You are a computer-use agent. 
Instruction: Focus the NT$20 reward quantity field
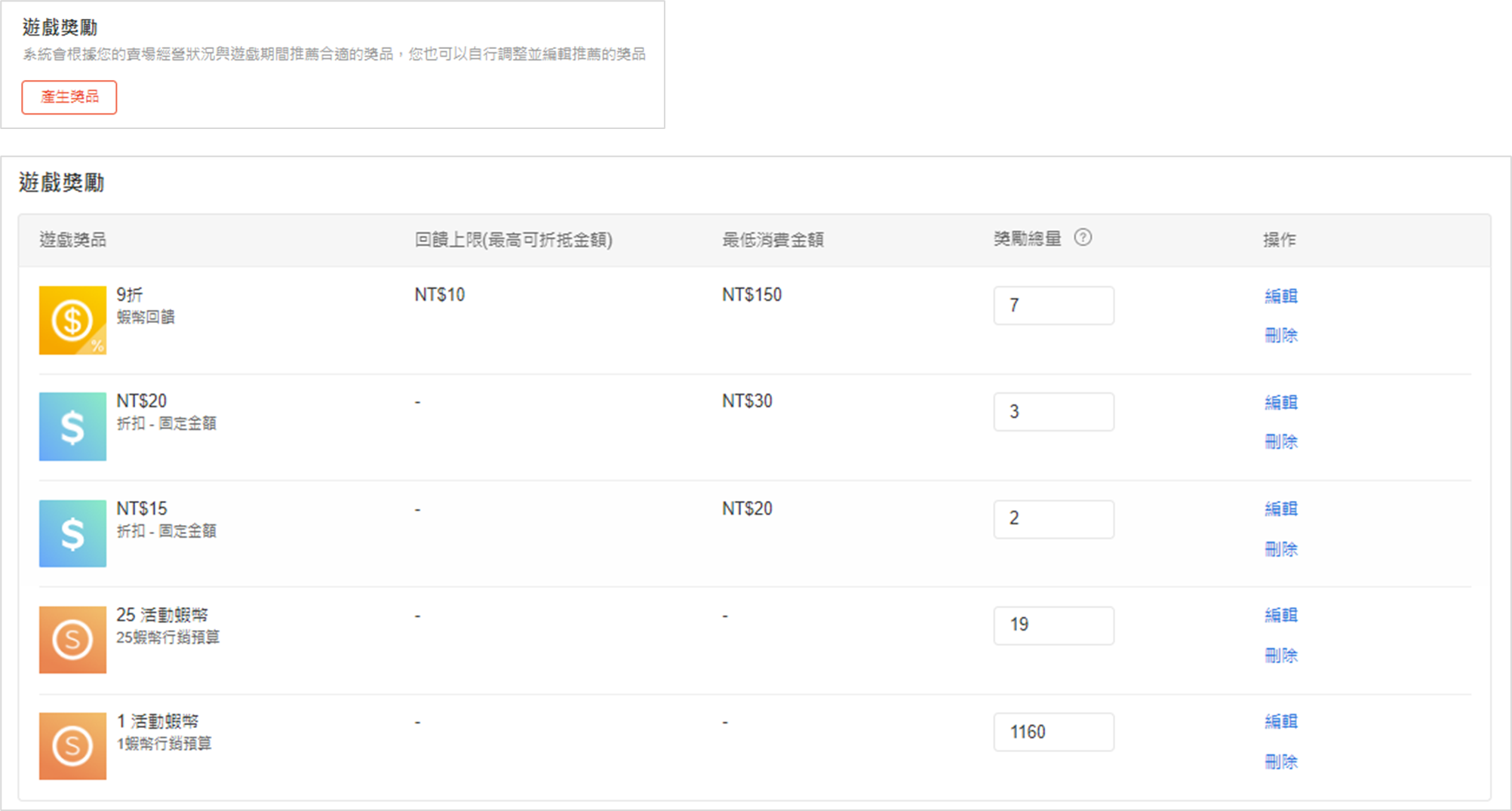(x=1053, y=412)
